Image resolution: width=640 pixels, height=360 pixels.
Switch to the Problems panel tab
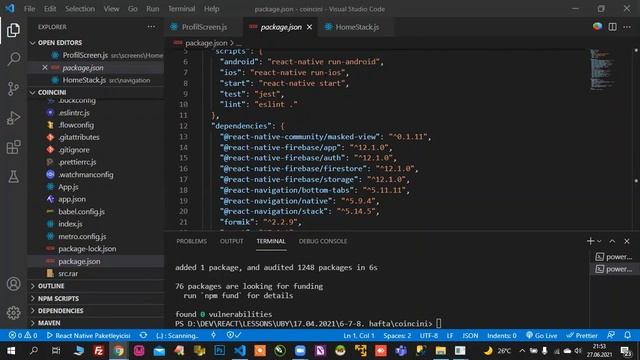click(x=191, y=241)
